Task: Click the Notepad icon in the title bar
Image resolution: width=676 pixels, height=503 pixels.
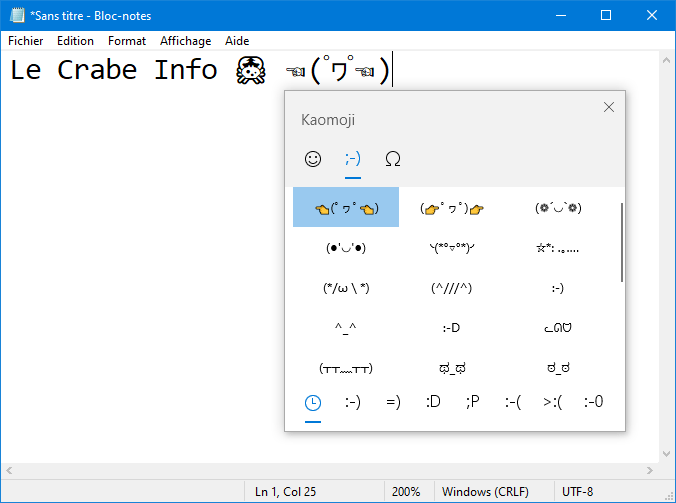Action: click(17, 16)
